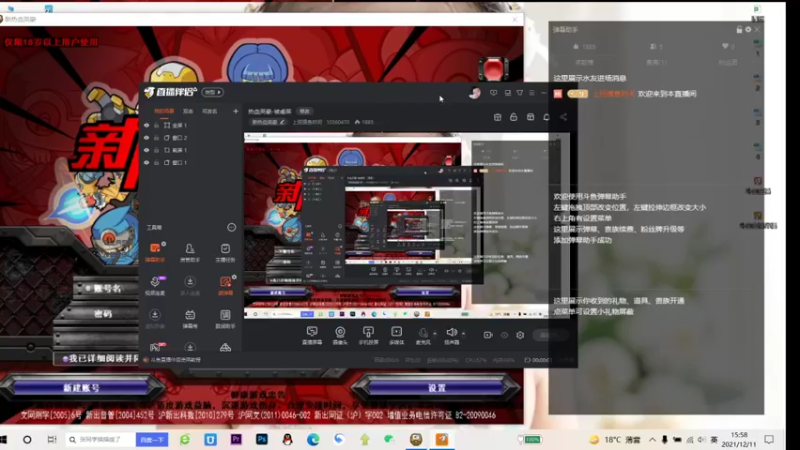Viewport: 800px width, 450px height.
Task: Expand the mode pill next to the 直播伴侣 logo
Action: [x=212, y=92]
